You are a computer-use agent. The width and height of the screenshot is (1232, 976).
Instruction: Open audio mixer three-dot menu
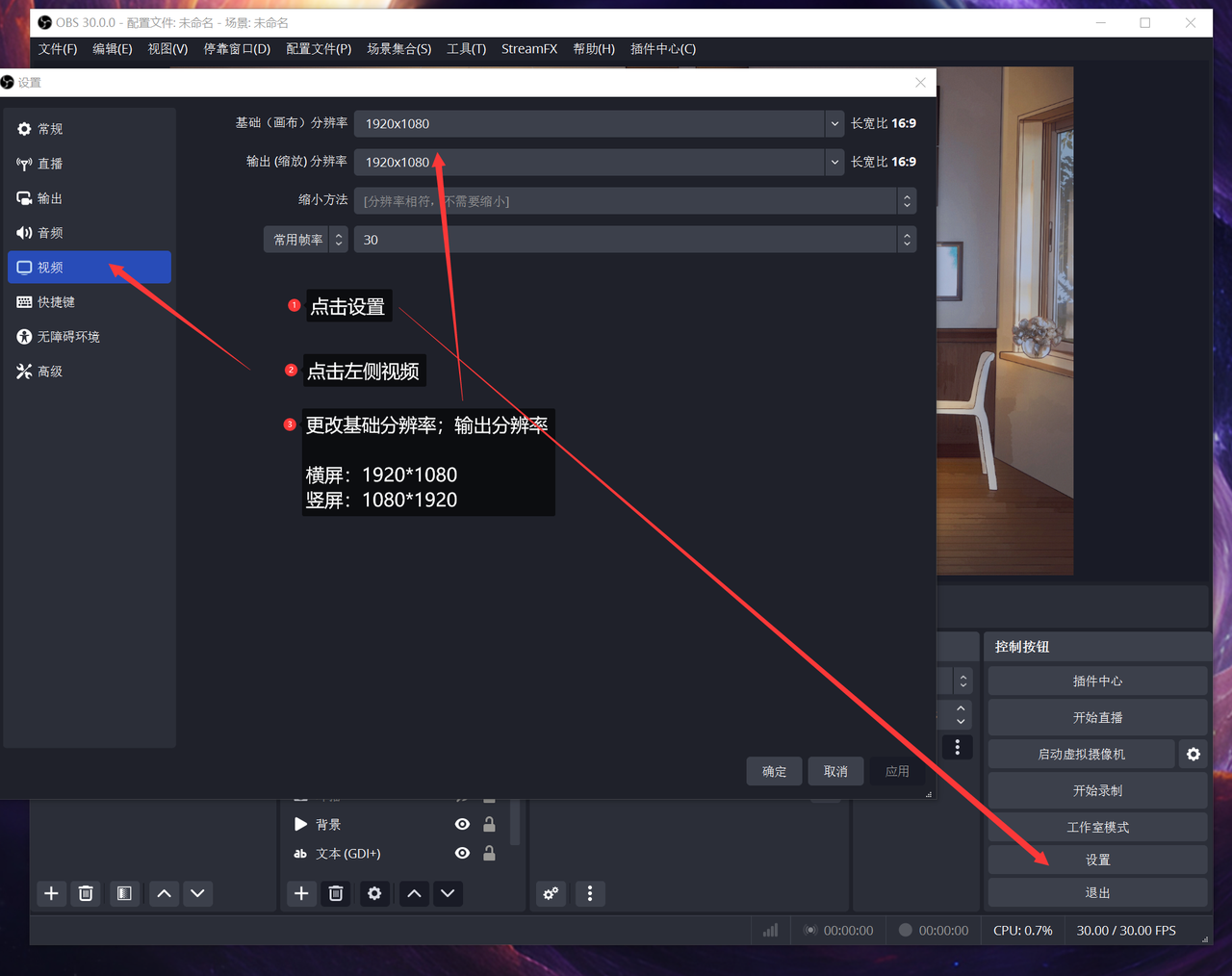tap(590, 893)
